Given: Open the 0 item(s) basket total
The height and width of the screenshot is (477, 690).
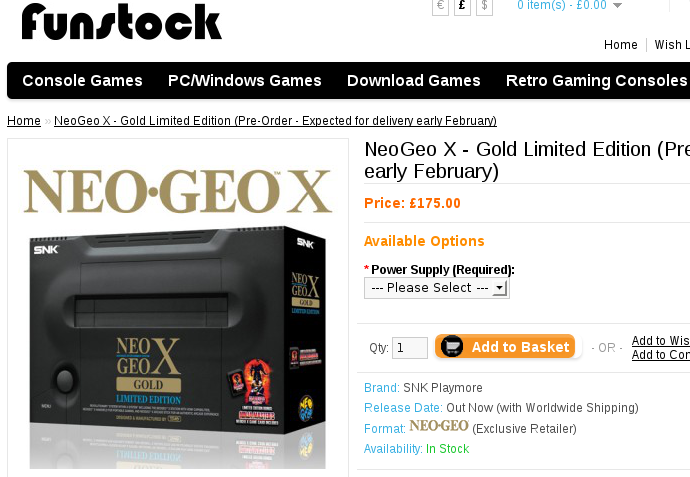Looking at the screenshot, I should tap(562, 5).
